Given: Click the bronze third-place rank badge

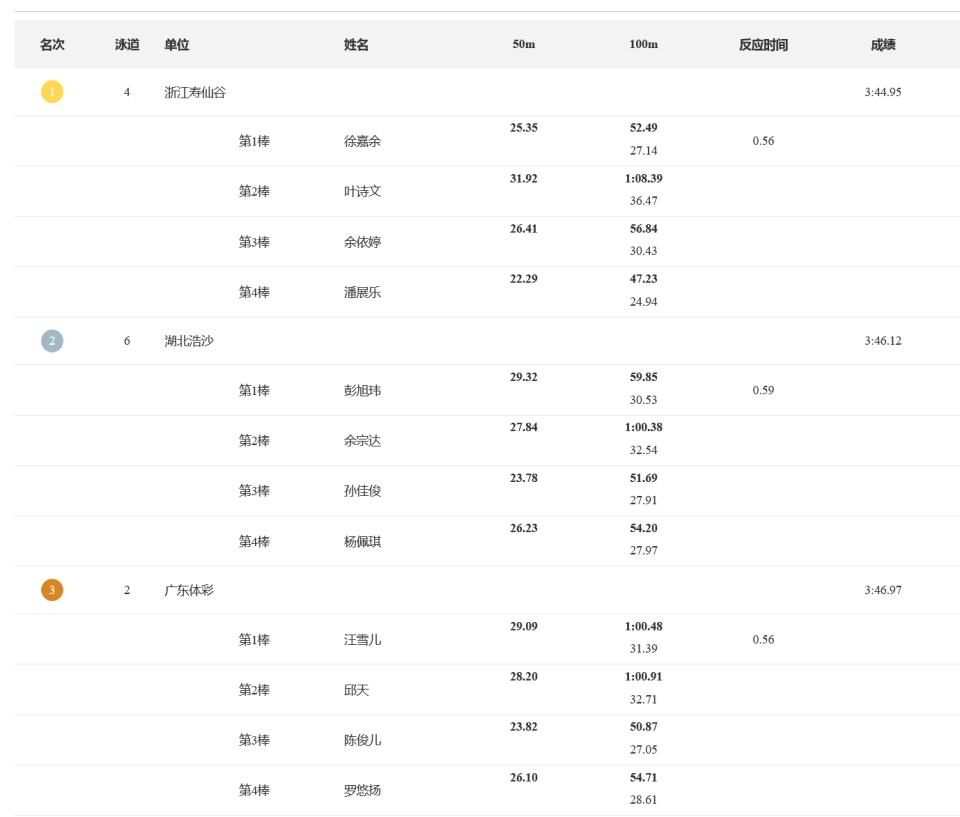Looking at the screenshot, I should (x=52, y=590).
